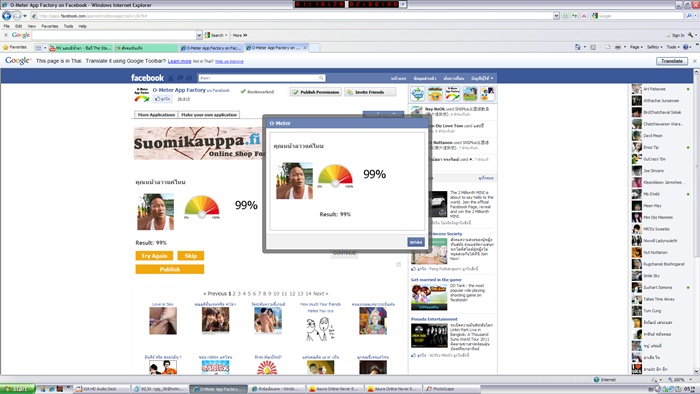Click the Love or Sex app thumbnail
Viewport: 700px width, 394px height.
tap(163, 321)
